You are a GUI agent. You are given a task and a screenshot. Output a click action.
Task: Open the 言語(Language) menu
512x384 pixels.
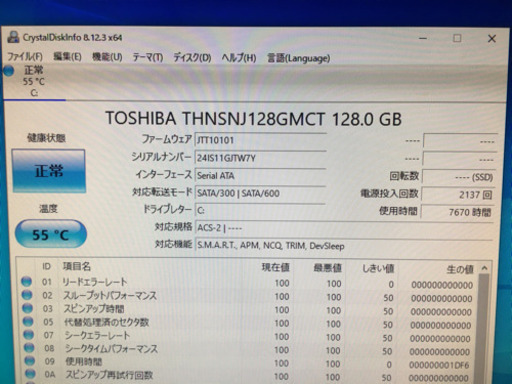coord(299,58)
